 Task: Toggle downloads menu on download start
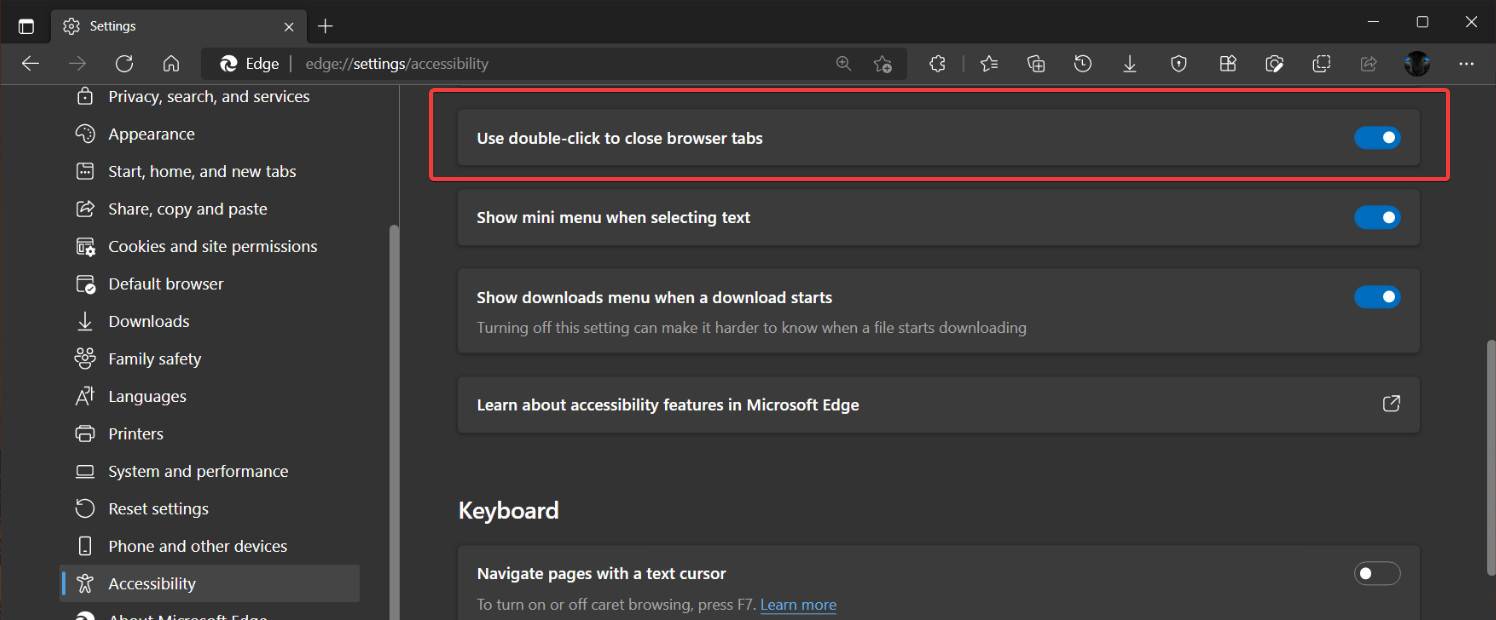1377,297
